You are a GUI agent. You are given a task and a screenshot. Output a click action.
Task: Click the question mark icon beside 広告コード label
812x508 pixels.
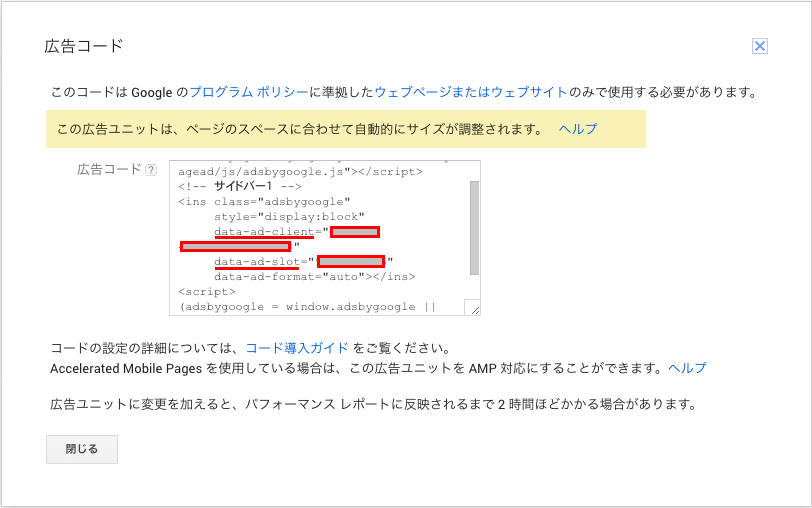(x=151, y=170)
